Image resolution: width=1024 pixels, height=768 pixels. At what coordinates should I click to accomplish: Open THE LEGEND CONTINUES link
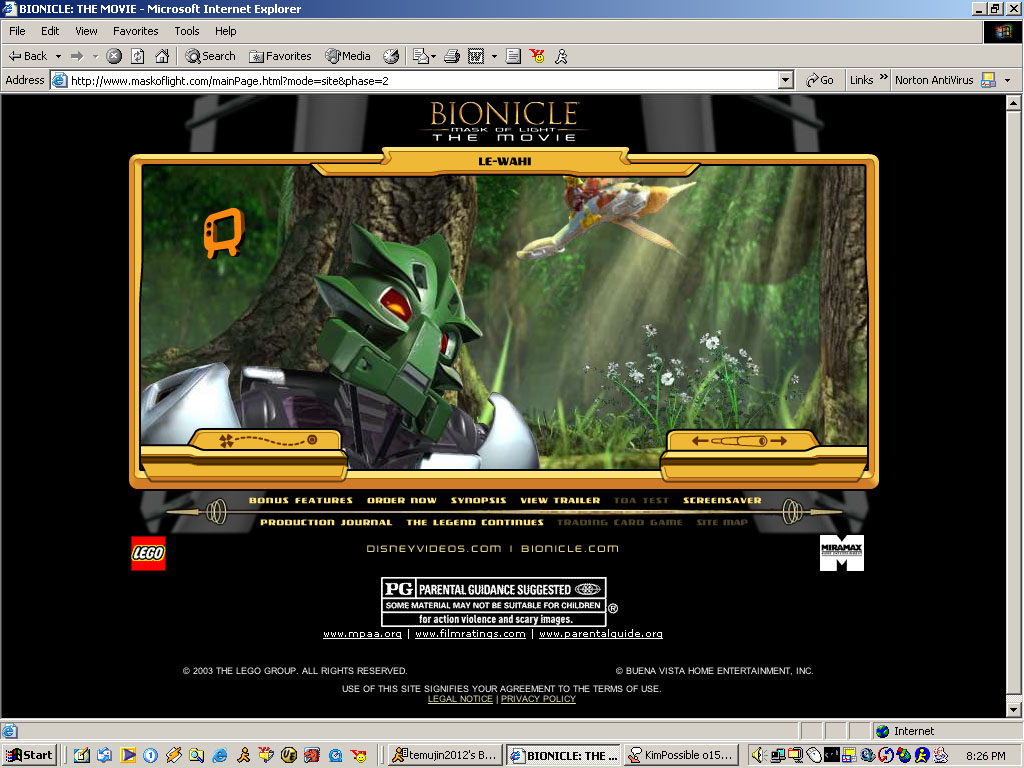pyautogui.click(x=475, y=522)
